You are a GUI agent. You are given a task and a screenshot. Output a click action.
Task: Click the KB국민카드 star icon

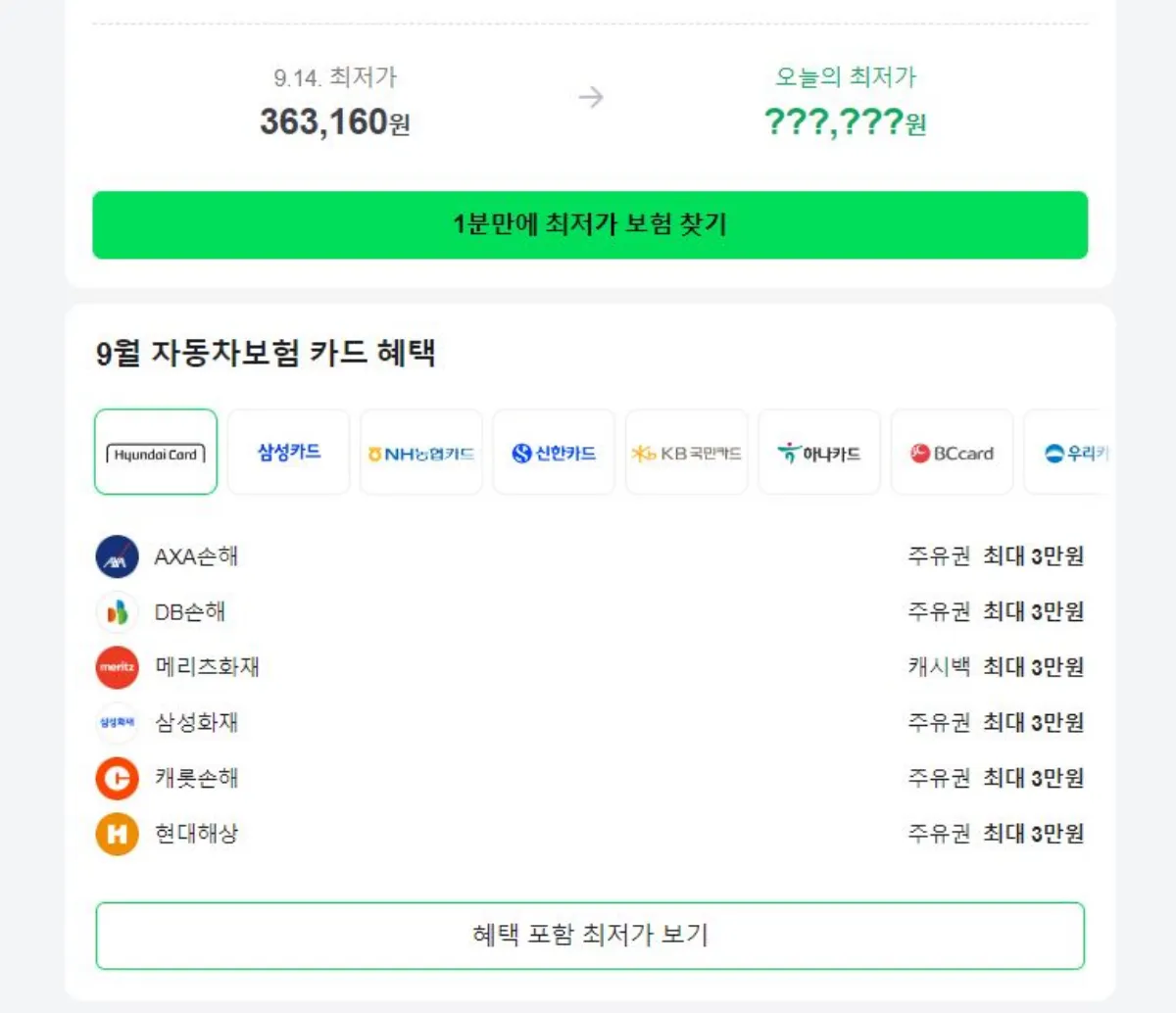point(642,453)
